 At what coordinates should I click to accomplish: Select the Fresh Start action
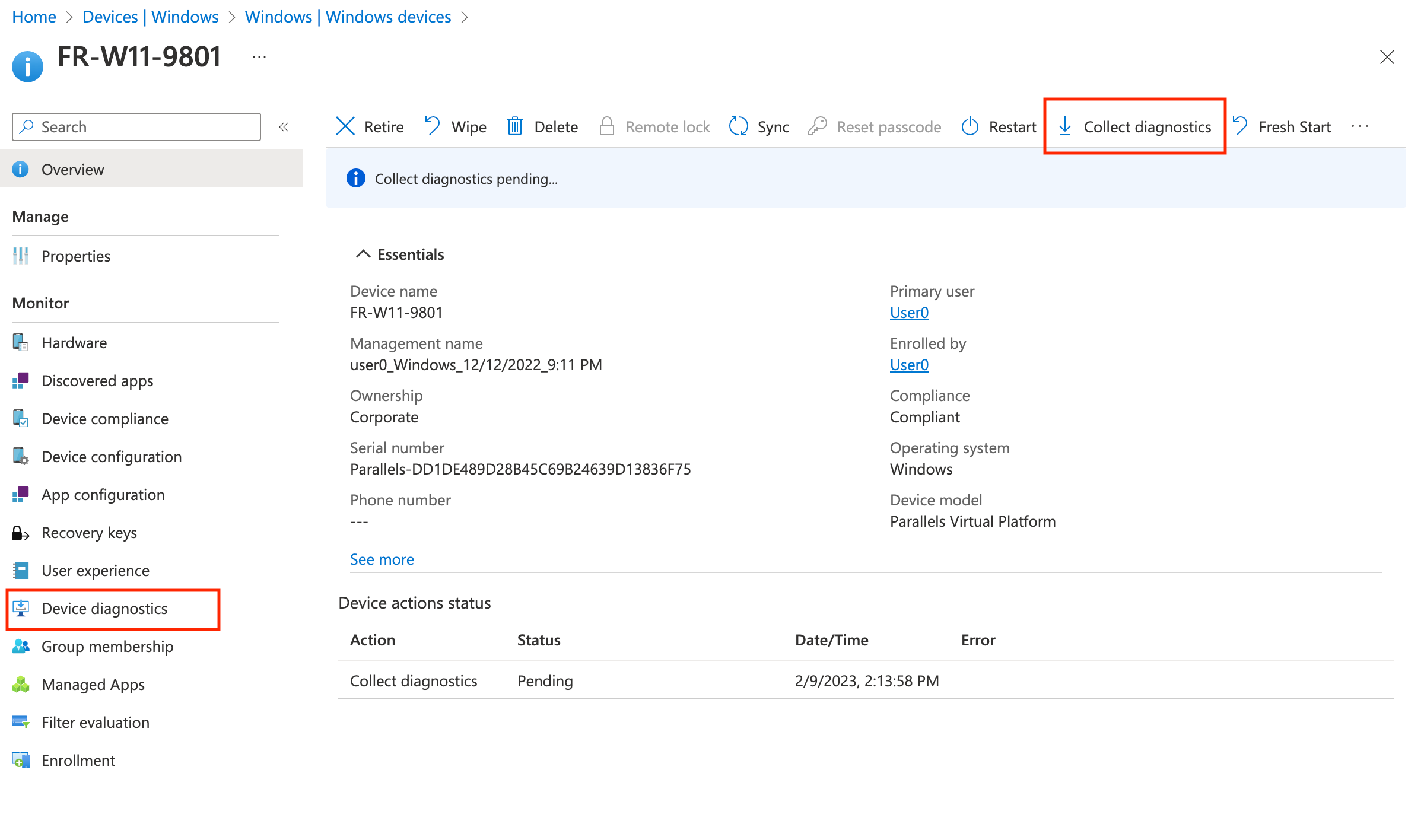pos(1294,126)
